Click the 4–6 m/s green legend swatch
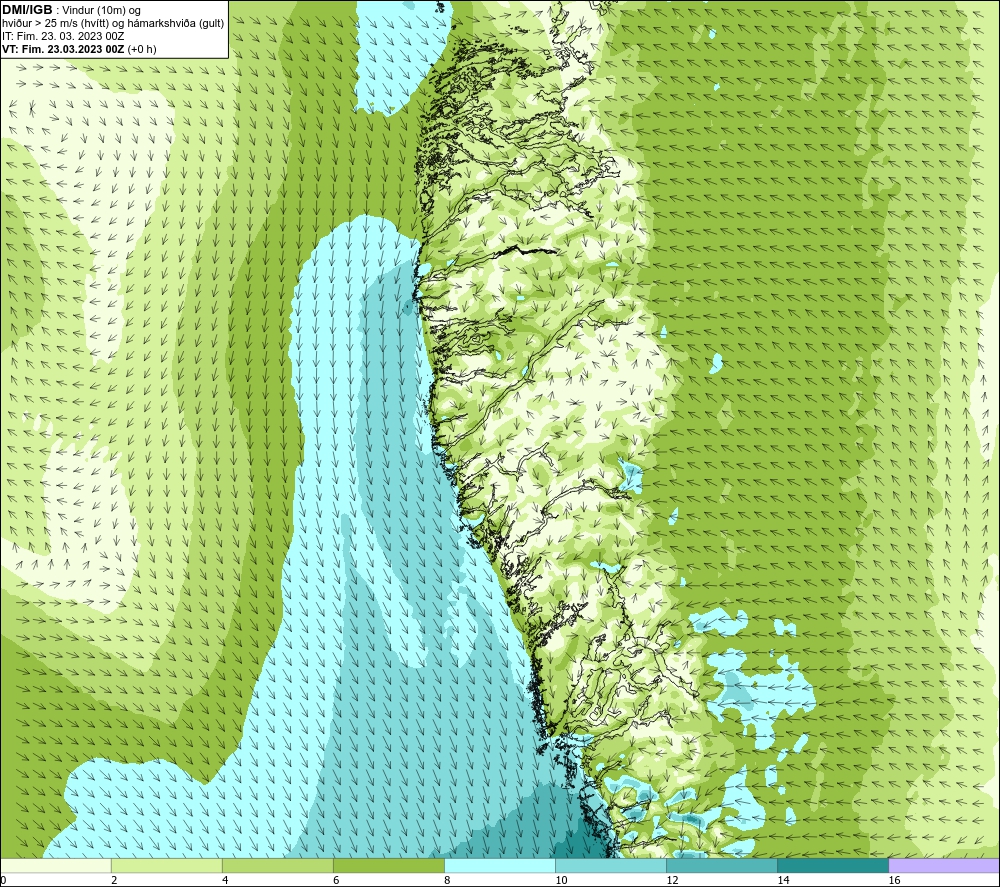The width and height of the screenshot is (1000, 887). coord(277,865)
